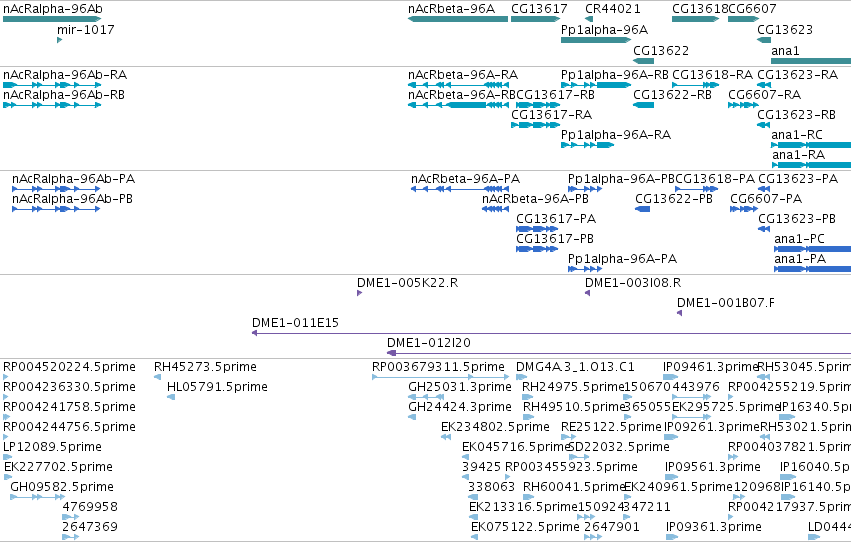
Task: Select the CG13617-PB protein
Action: [x=537, y=249]
